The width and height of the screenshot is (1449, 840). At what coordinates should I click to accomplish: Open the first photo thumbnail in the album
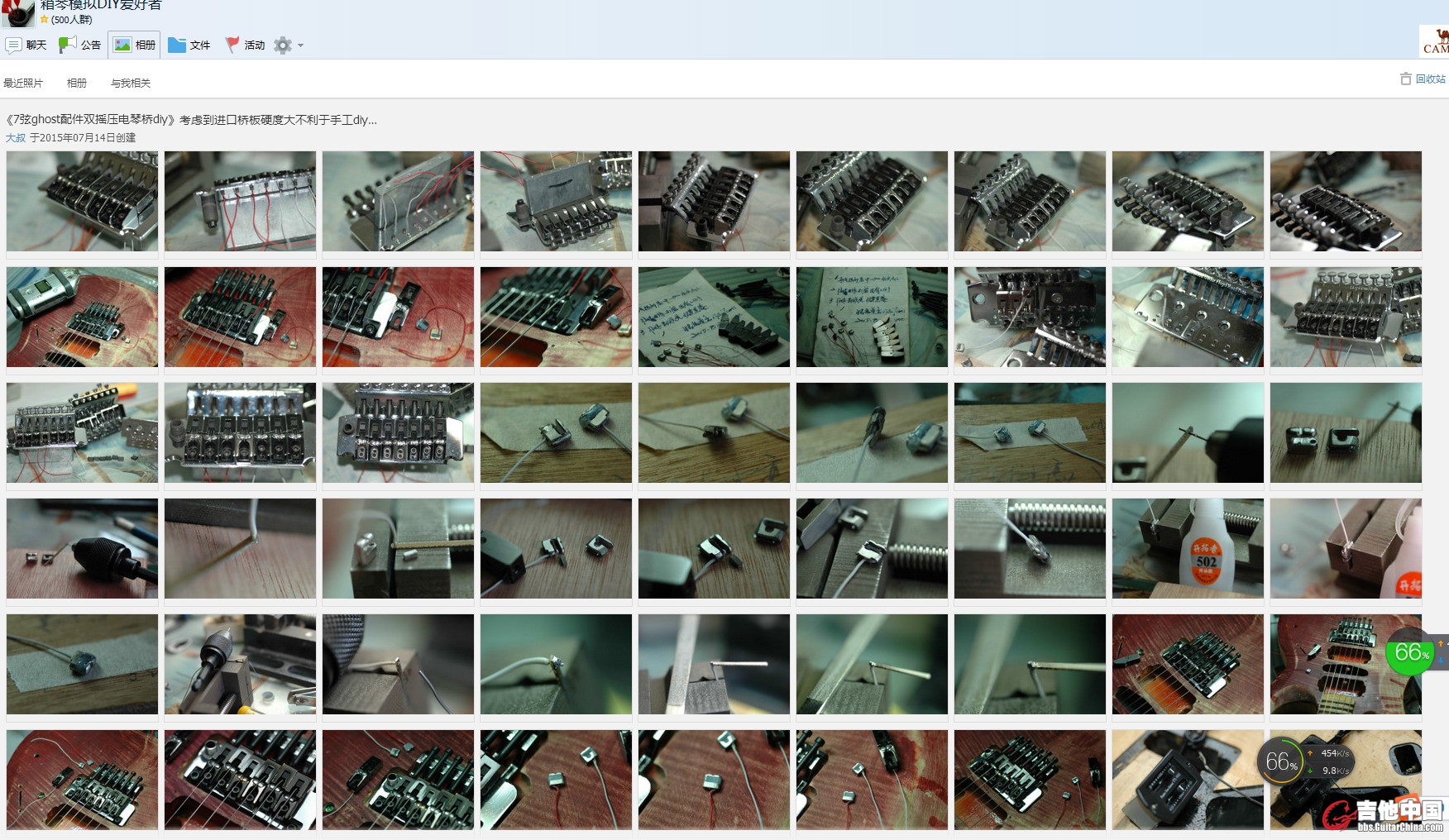82,201
